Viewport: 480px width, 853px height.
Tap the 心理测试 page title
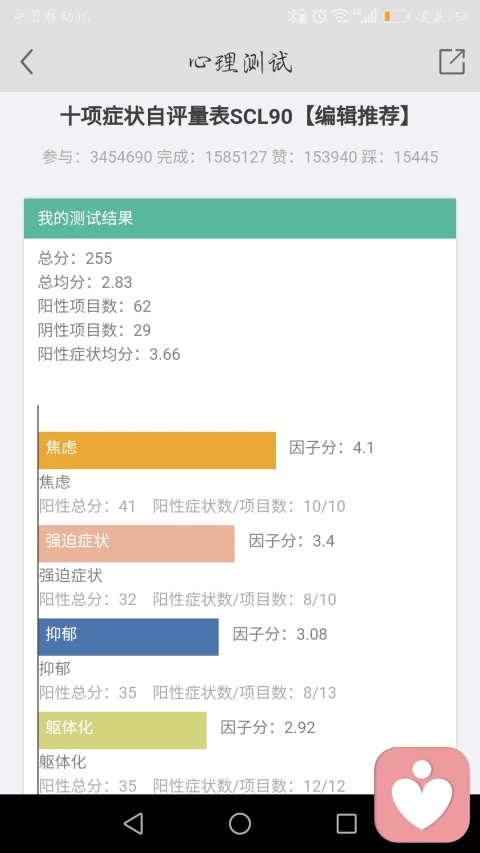240,63
